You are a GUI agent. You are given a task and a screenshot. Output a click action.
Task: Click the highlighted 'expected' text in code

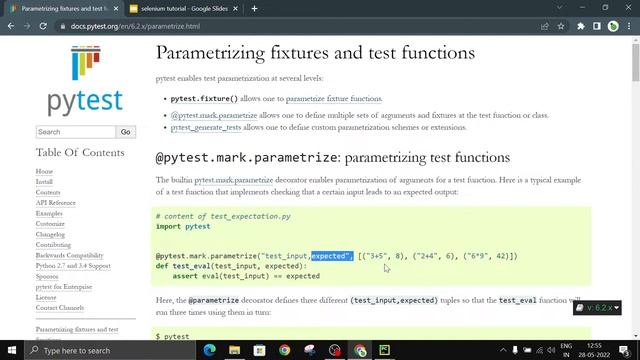(x=332, y=256)
